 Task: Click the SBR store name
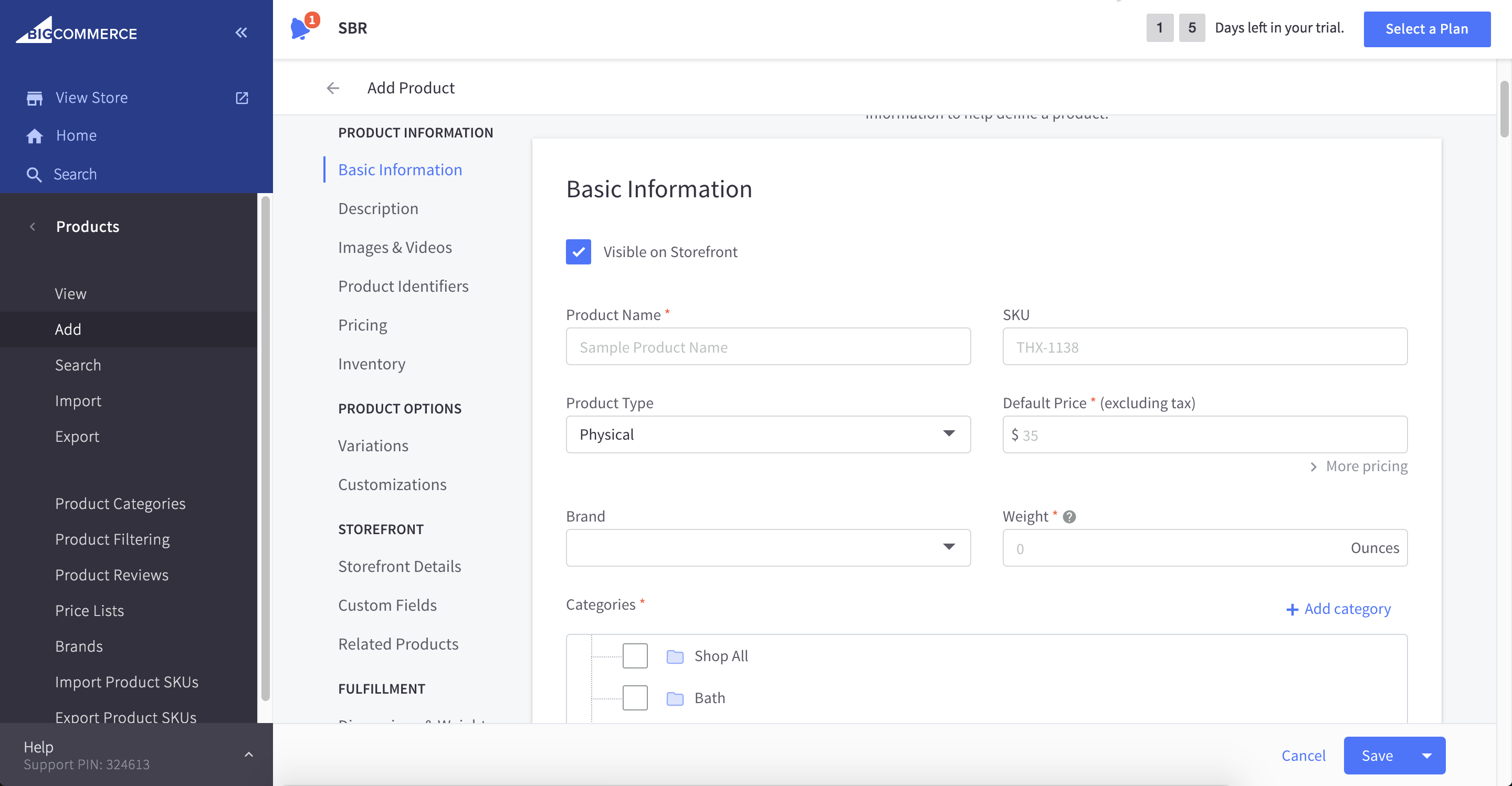[x=352, y=28]
